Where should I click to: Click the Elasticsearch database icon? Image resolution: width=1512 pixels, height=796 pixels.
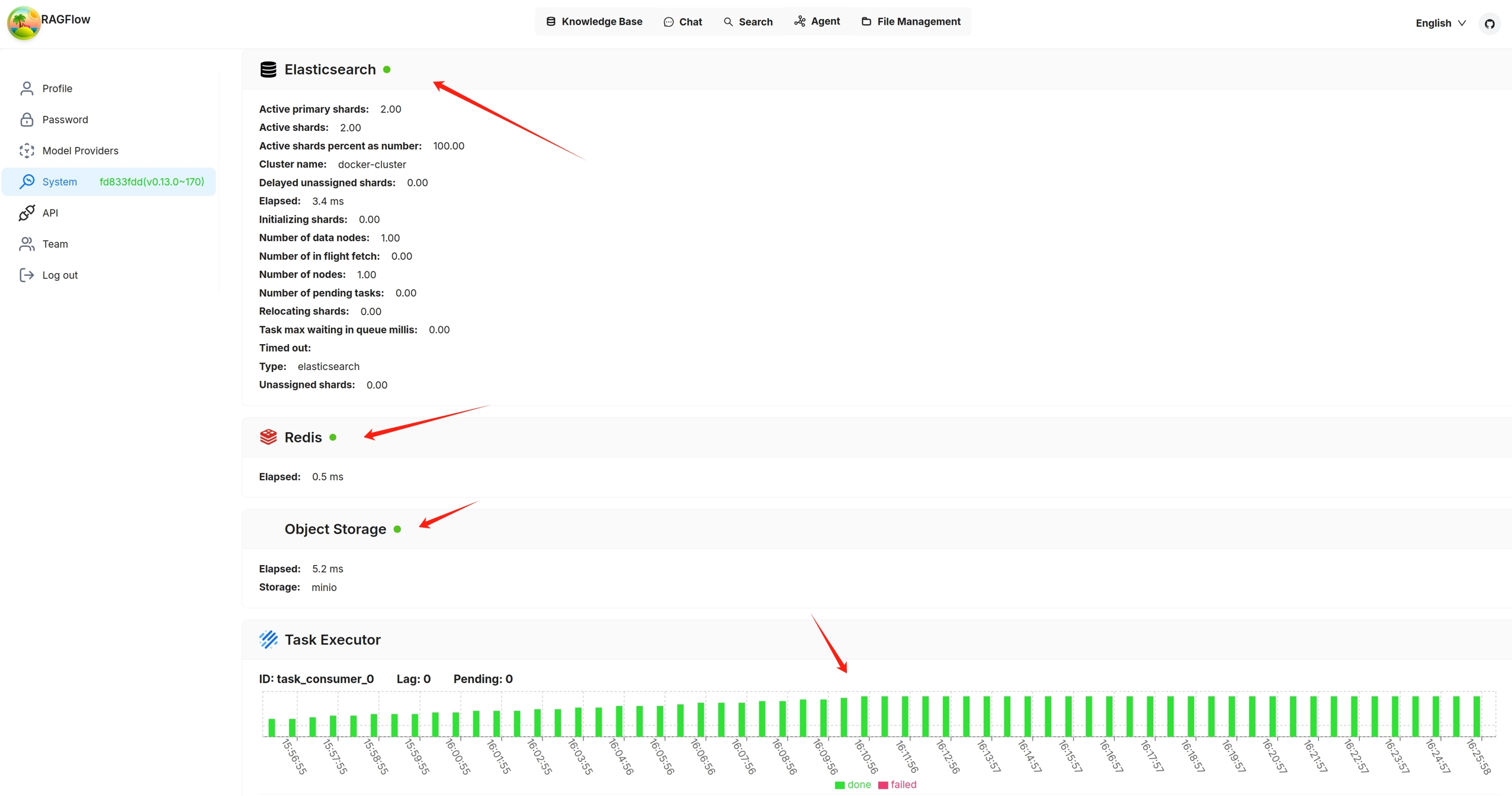click(x=268, y=69)
